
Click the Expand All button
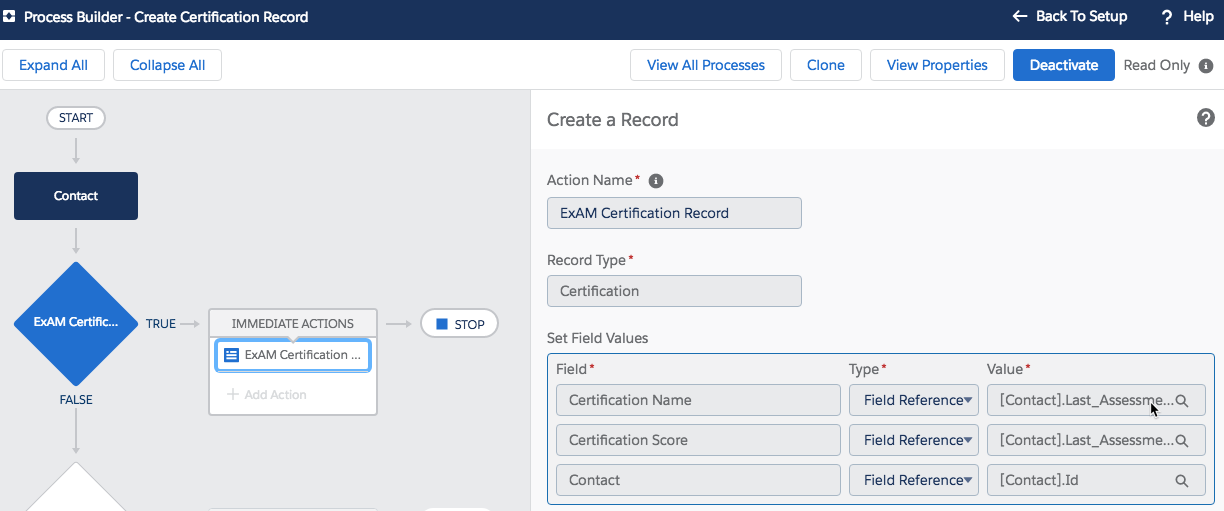53,65
